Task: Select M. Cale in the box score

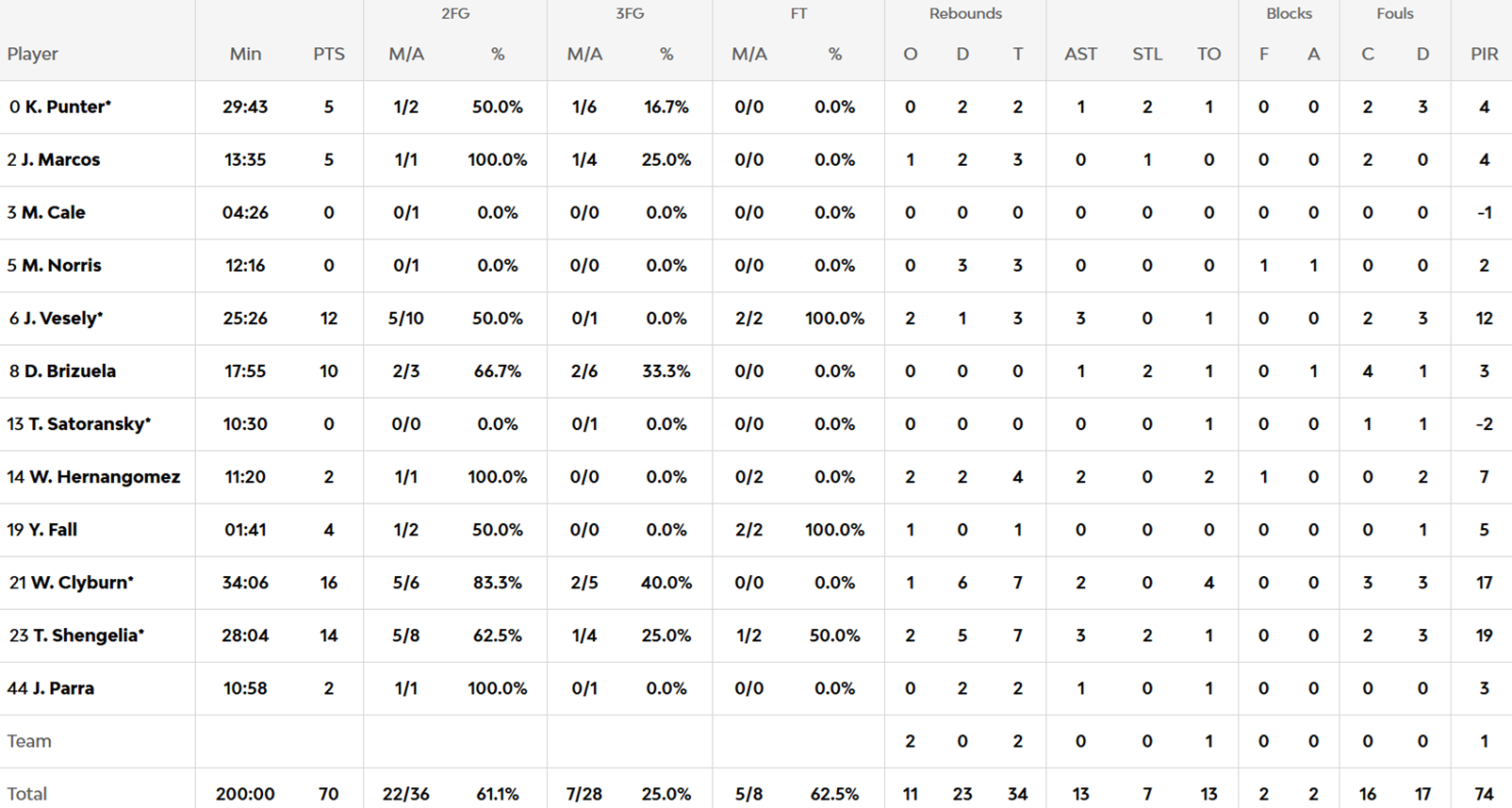Action: tap(53, 212)
